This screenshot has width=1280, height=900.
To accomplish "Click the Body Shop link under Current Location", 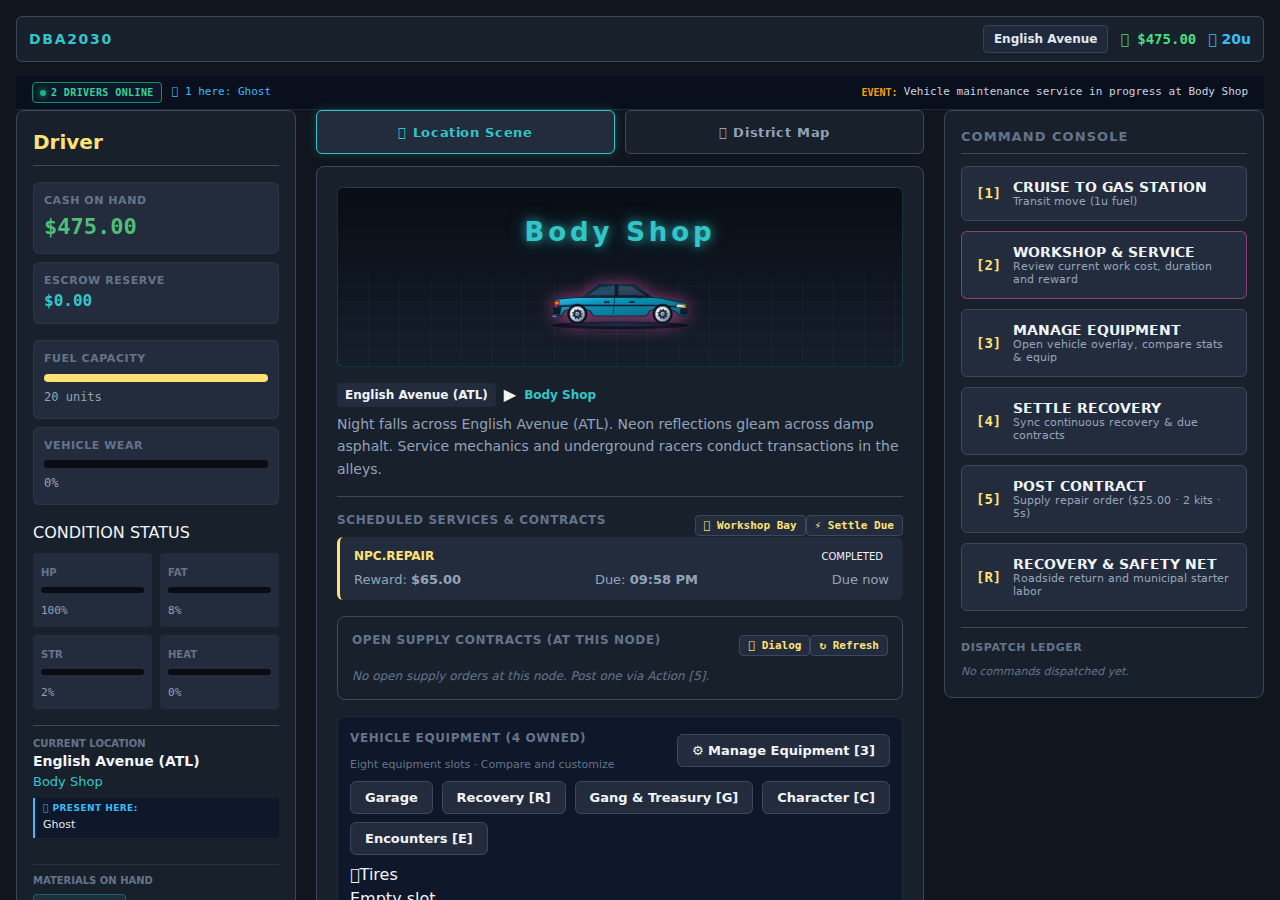I will [x=68, y=782].
